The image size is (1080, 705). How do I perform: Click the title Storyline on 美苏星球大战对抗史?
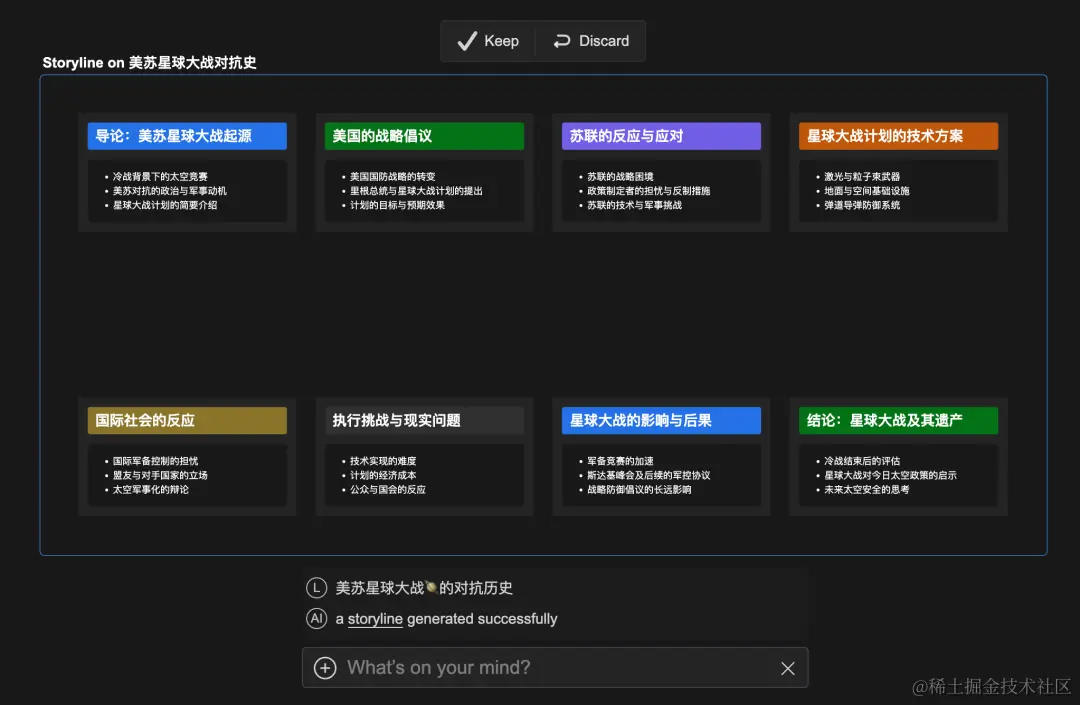[149, 63]
